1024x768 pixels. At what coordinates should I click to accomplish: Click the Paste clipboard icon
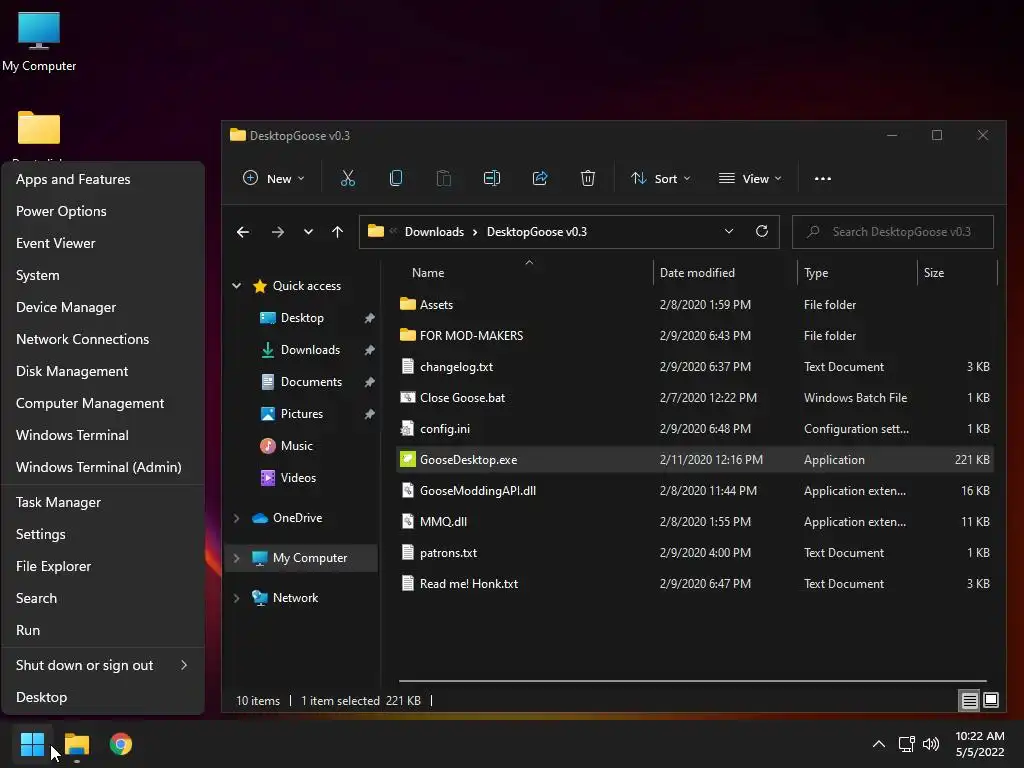[x=443, y=178]
